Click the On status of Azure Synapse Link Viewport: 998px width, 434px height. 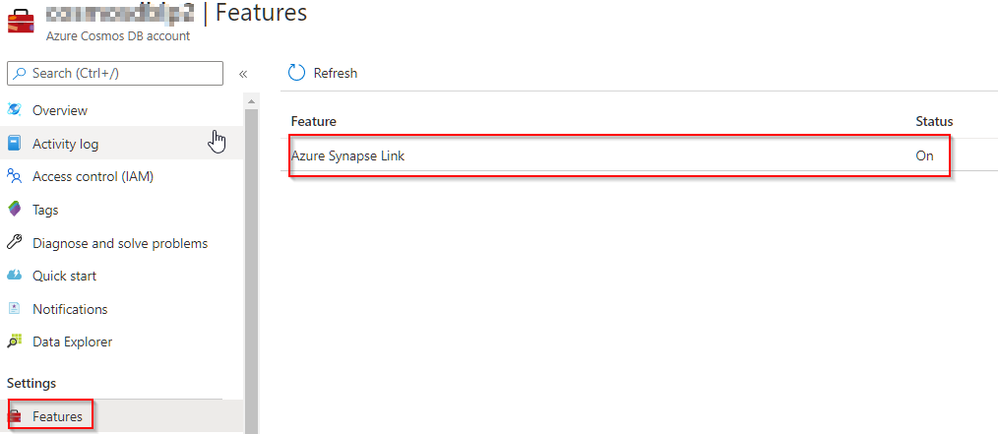[924, 156]
